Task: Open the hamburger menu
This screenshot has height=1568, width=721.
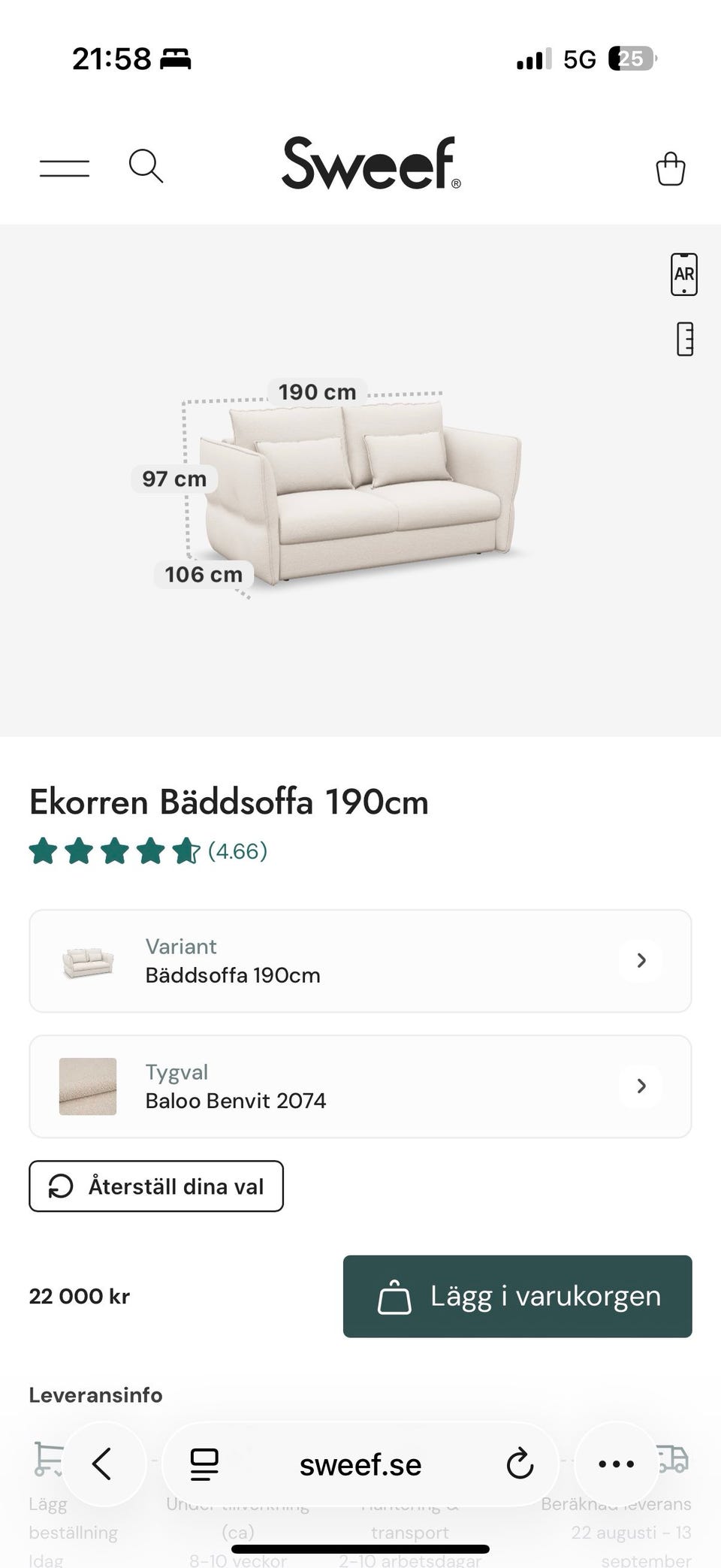Action: click(65, 168)
